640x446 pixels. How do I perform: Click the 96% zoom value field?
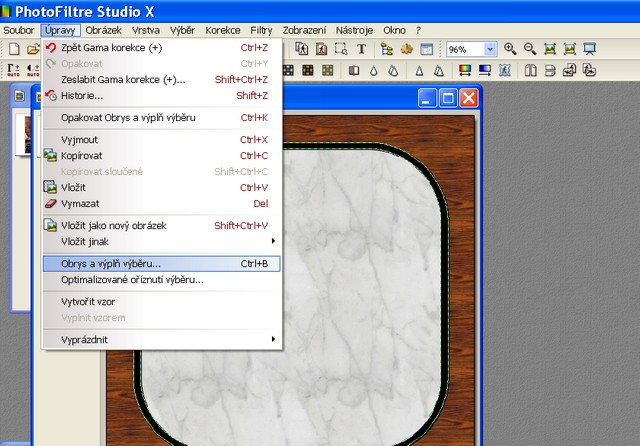click(x=465, y=49)
